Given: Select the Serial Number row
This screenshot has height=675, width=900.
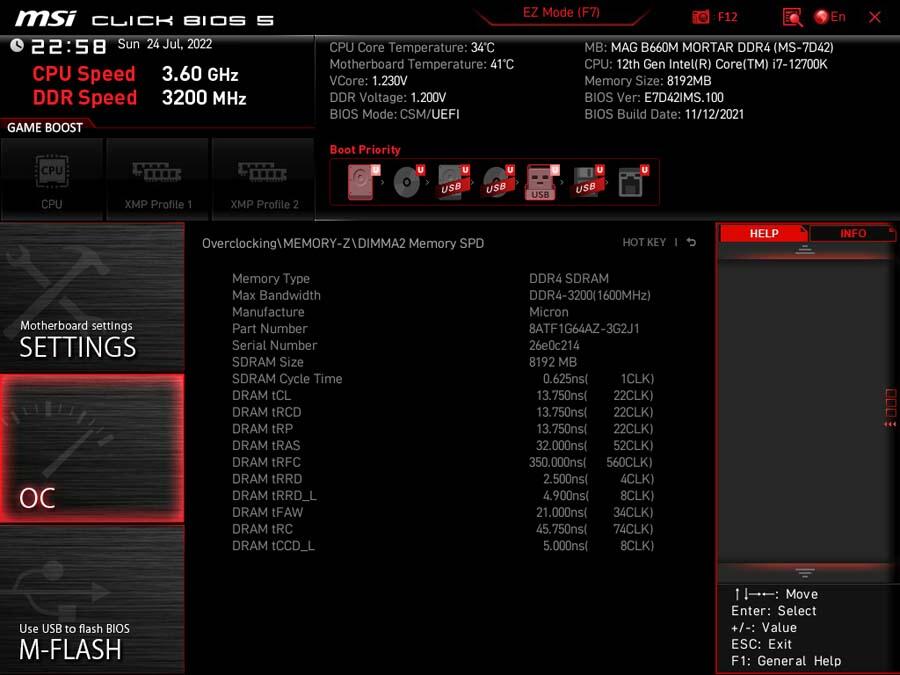Looking at the screenshot, I should click(443, 345).
